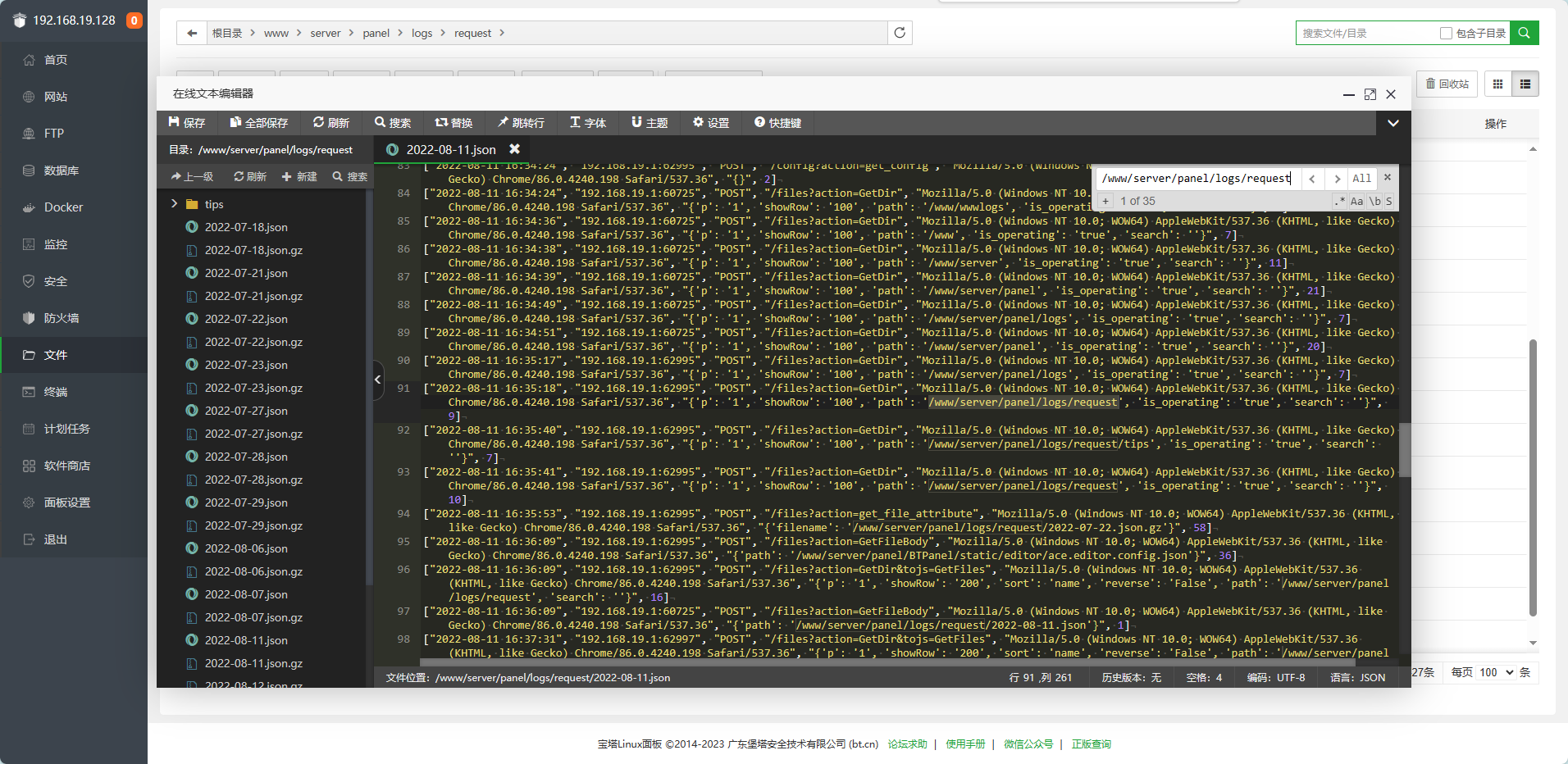Switch to grid view of files
The width and height of the screenshot is (1568, 764).
tap(1497, 84)
